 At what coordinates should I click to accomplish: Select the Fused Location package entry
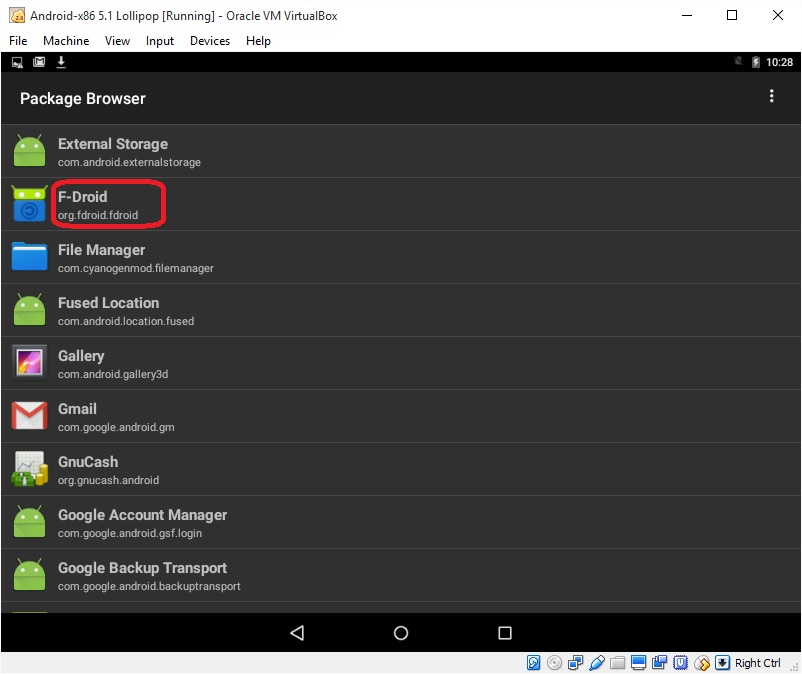pyautogui.click(x=401, y=310)
